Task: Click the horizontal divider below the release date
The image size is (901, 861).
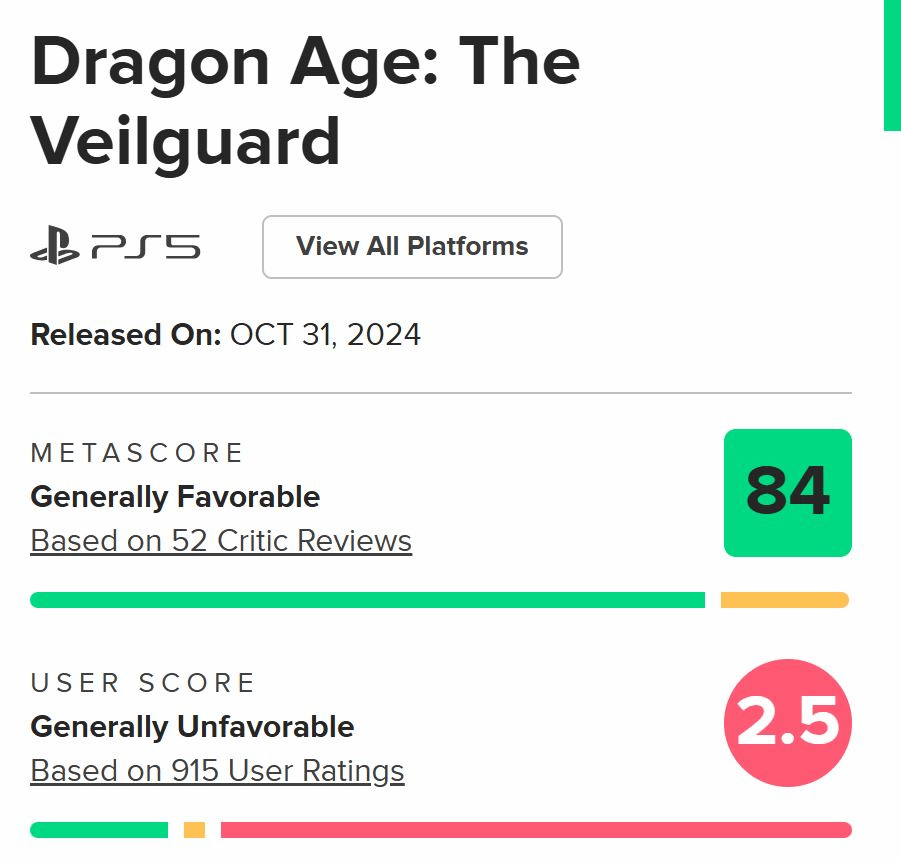Action: [440, 393]
